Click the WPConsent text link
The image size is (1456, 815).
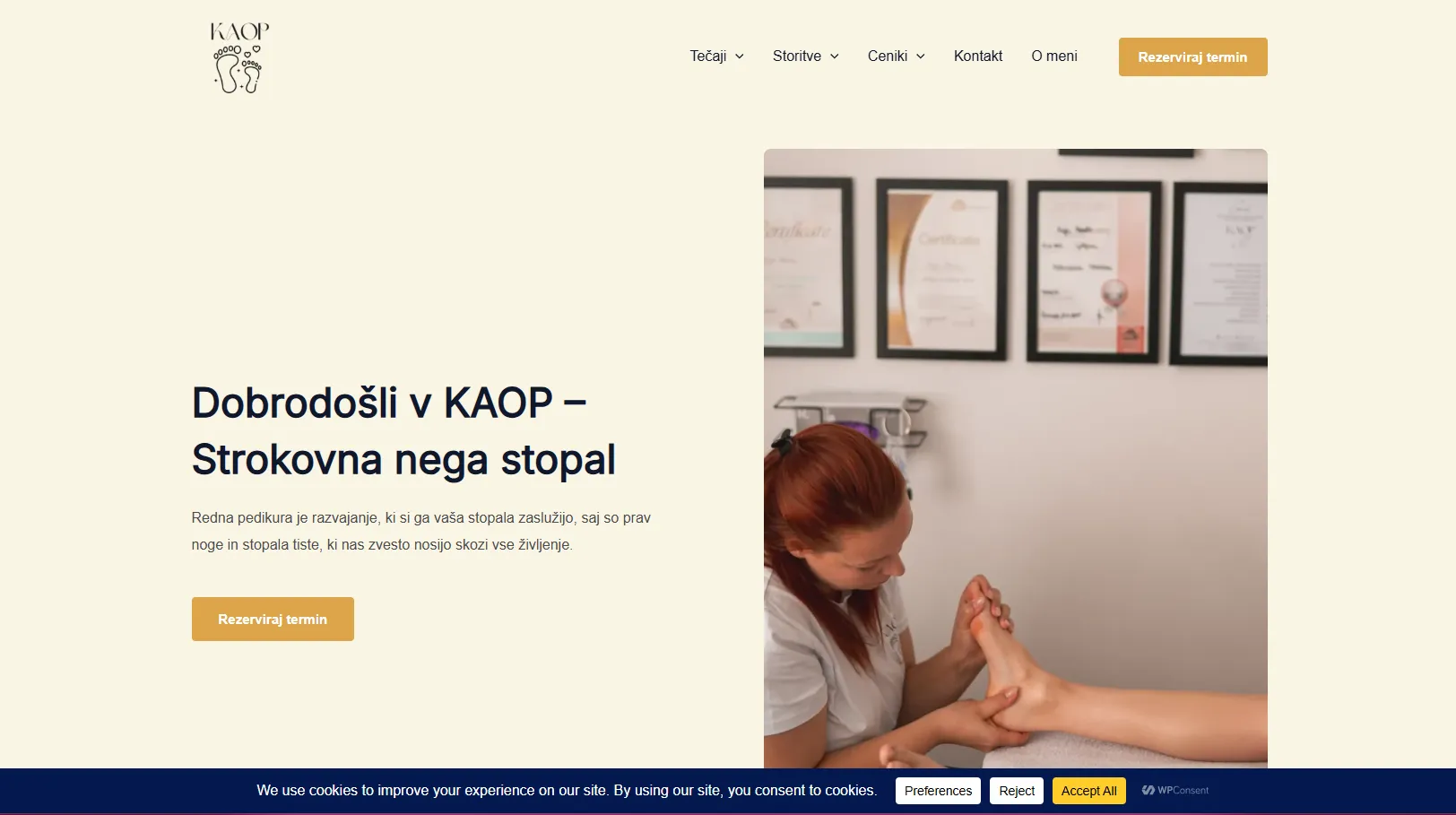(1183, 791)
